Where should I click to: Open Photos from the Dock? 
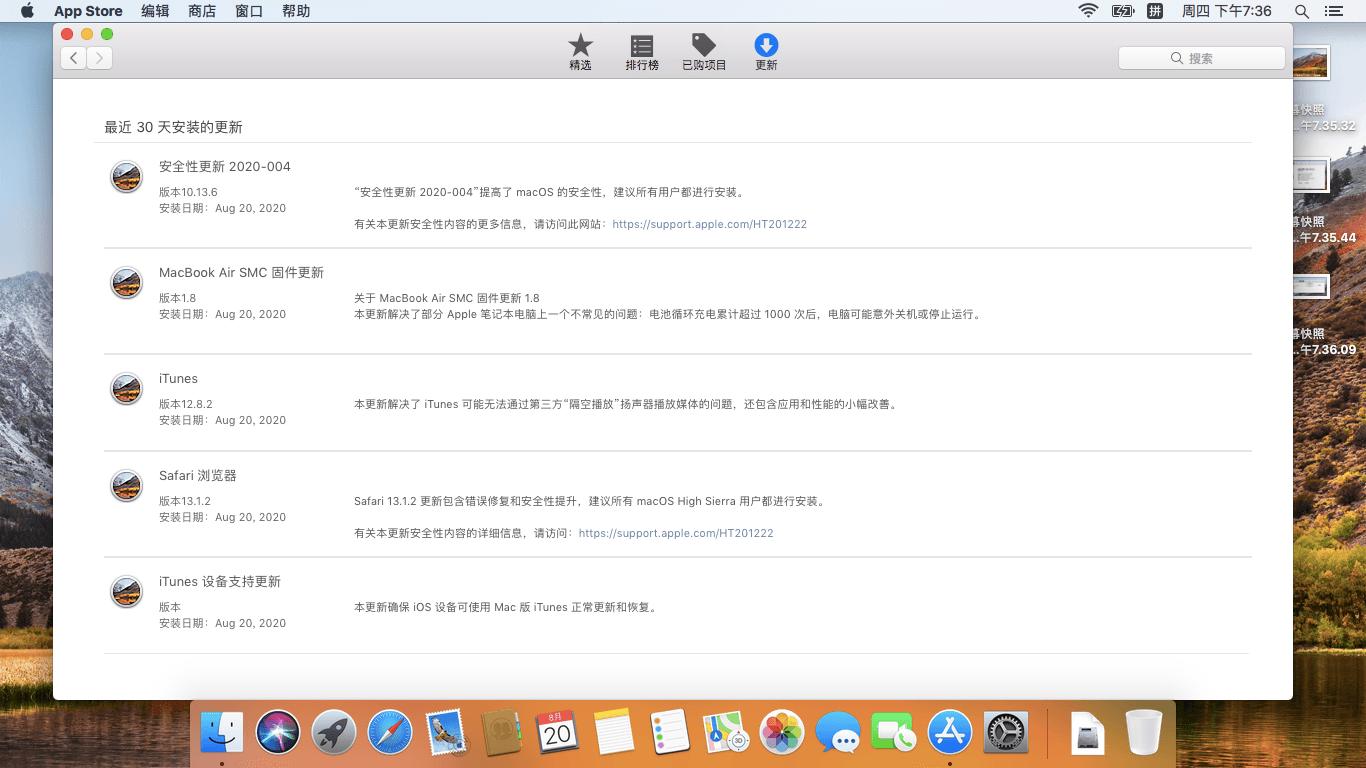click(x=781, y=732)
